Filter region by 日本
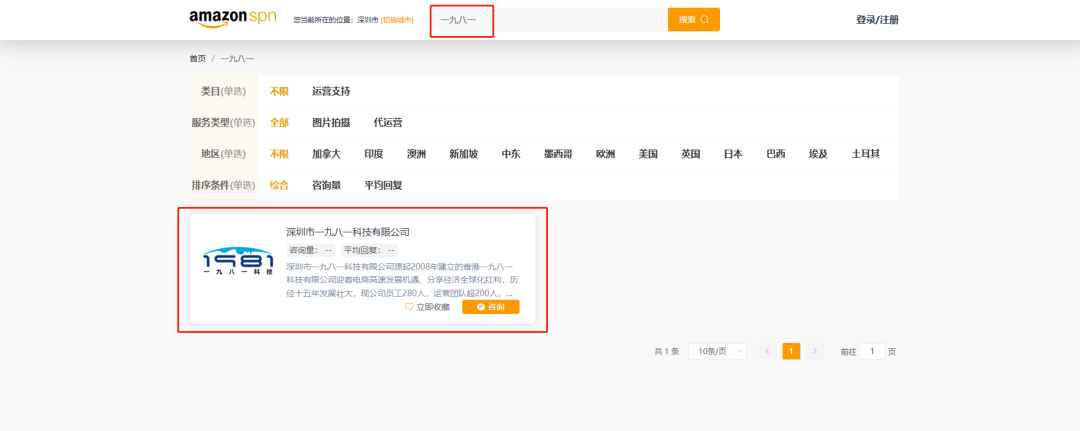The height and width of the screenshot is (431, 1080). click(x=733, y=154)
